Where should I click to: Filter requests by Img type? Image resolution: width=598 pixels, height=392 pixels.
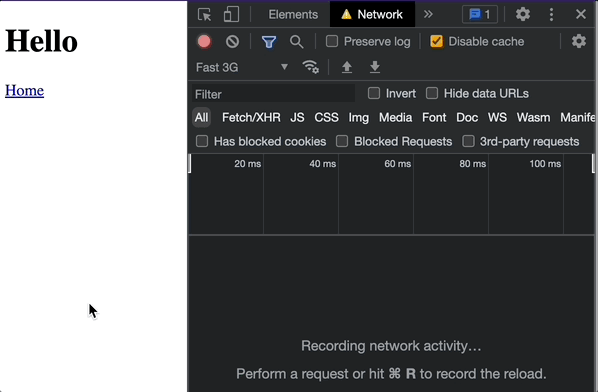point(358,117)
